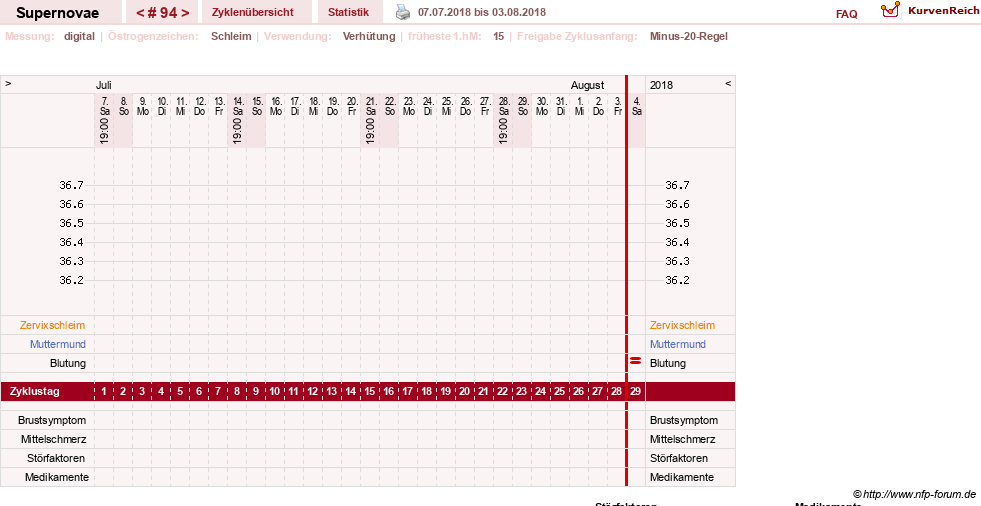Click the left chart arrow beside Juli
Image resolution: width=981 pixels, height=506 pixels.
[8, 83]
